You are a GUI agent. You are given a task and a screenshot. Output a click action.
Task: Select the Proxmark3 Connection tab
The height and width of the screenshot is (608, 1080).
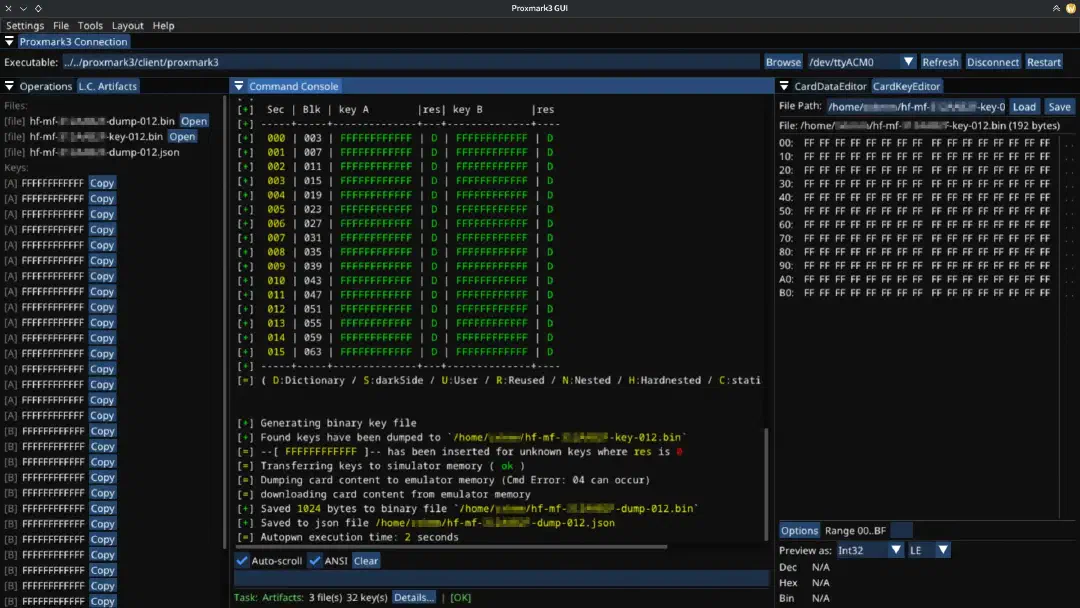[x=73, y=41]
